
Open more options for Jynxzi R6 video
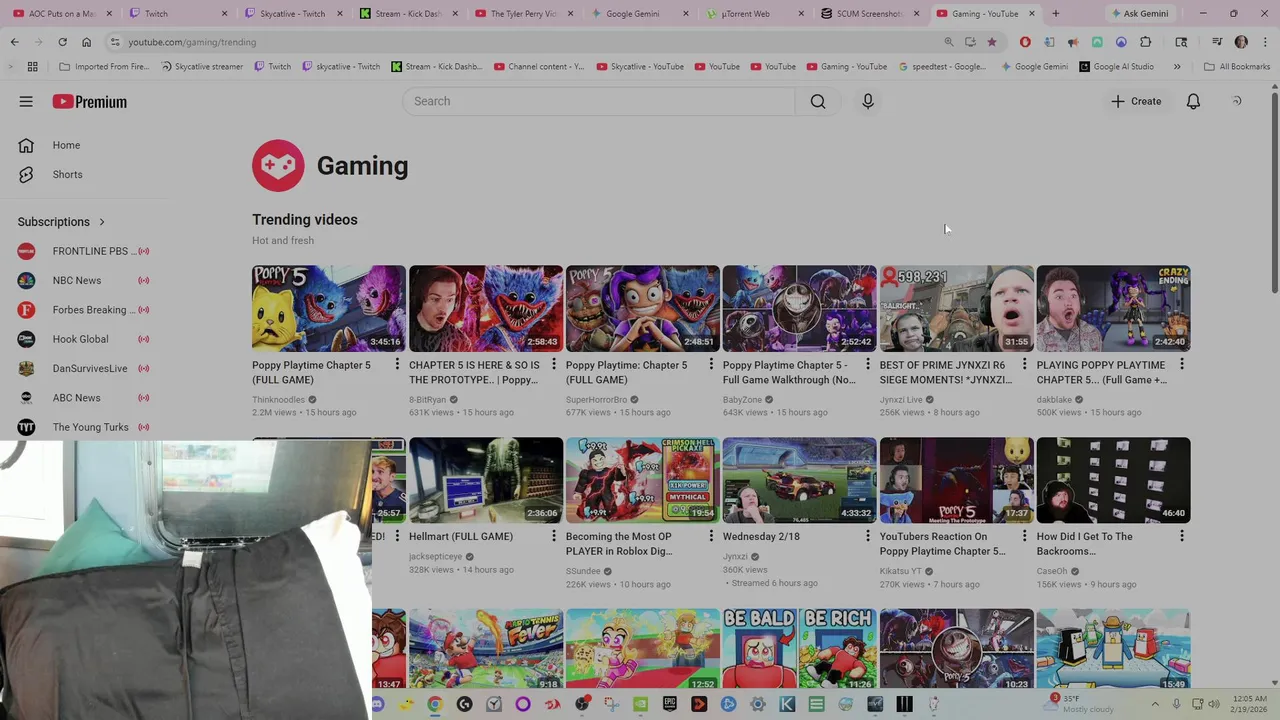(x=1025, y=364)
